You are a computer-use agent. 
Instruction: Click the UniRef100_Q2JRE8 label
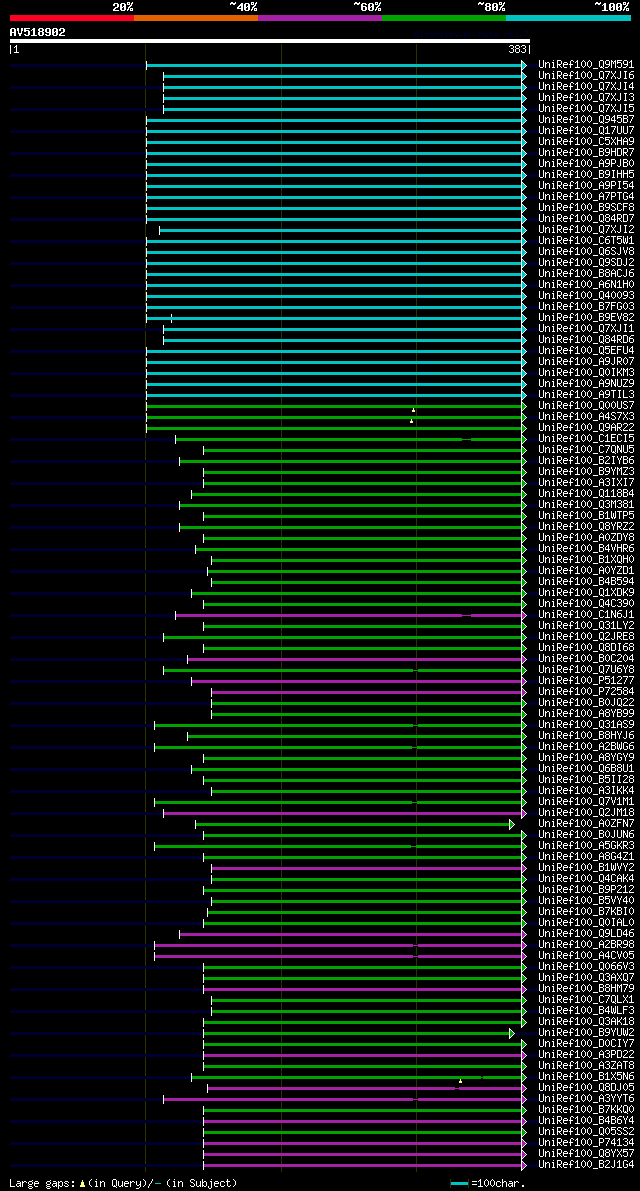pos(585,637)
